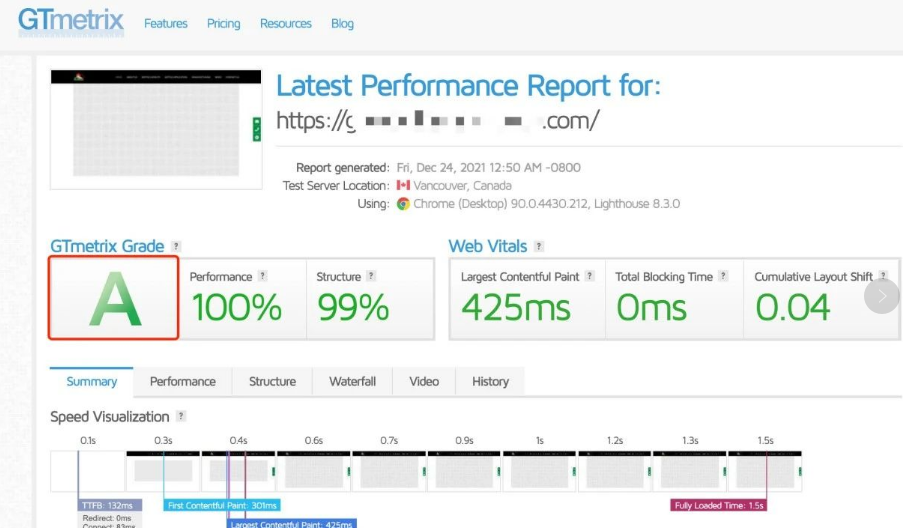Click 'Redirect: 0ms' timing text
Viewport: 903px width, 528px height.
click(107, 518)
